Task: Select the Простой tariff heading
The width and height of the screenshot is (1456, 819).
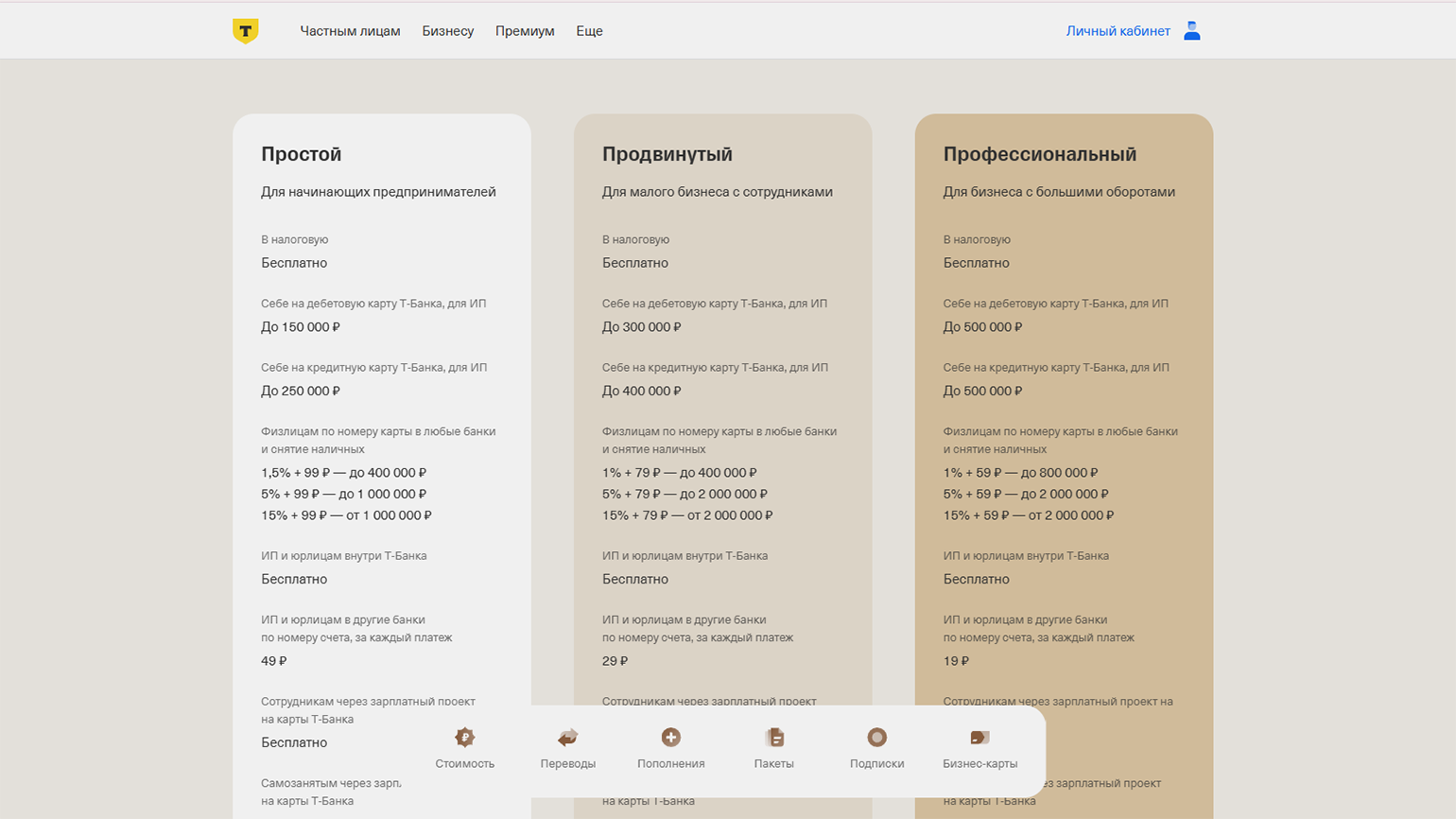Action: (x=301, y=154)
